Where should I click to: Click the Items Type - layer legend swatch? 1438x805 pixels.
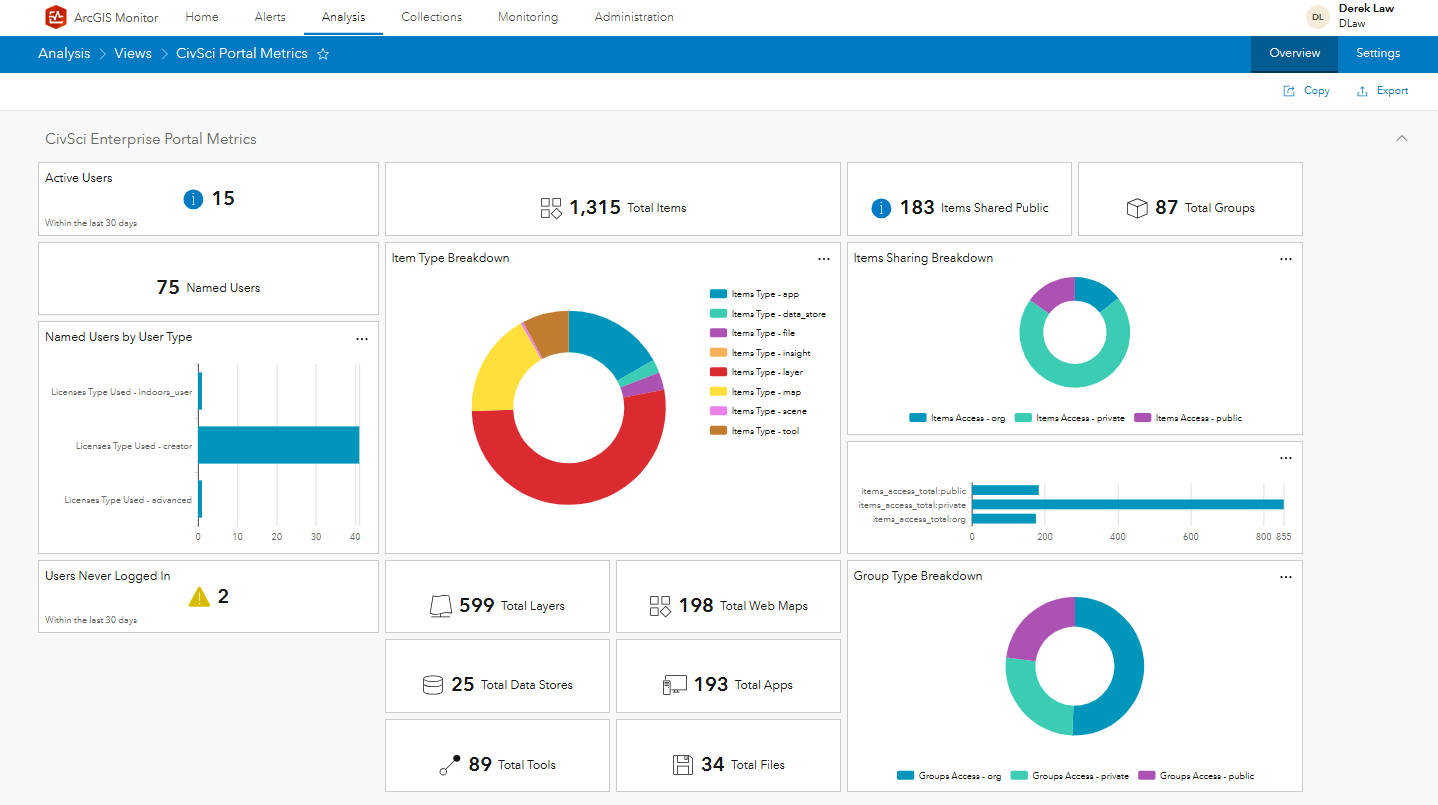[x=718, y=372]
